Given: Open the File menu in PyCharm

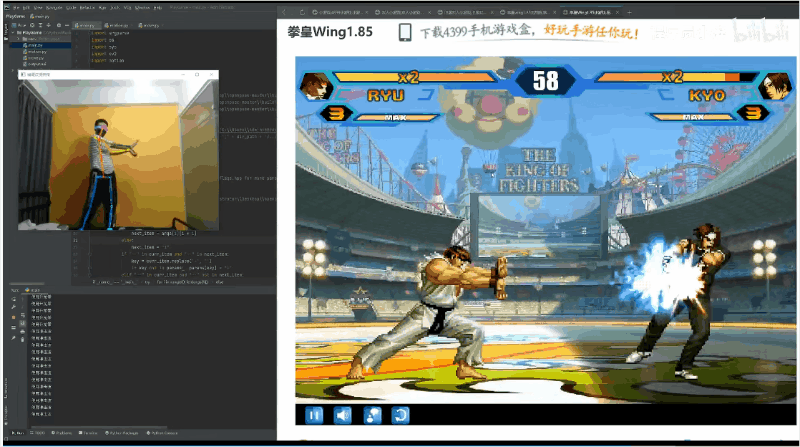Looking at the screenshot, I should (16, 8).
